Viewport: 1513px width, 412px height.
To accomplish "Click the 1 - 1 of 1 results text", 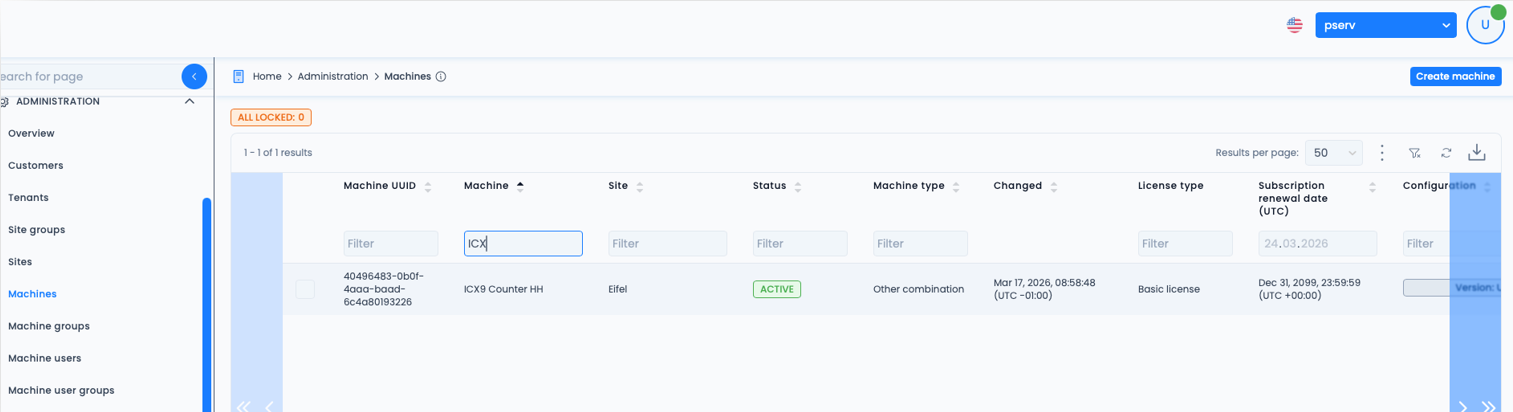I will point(279,153).
